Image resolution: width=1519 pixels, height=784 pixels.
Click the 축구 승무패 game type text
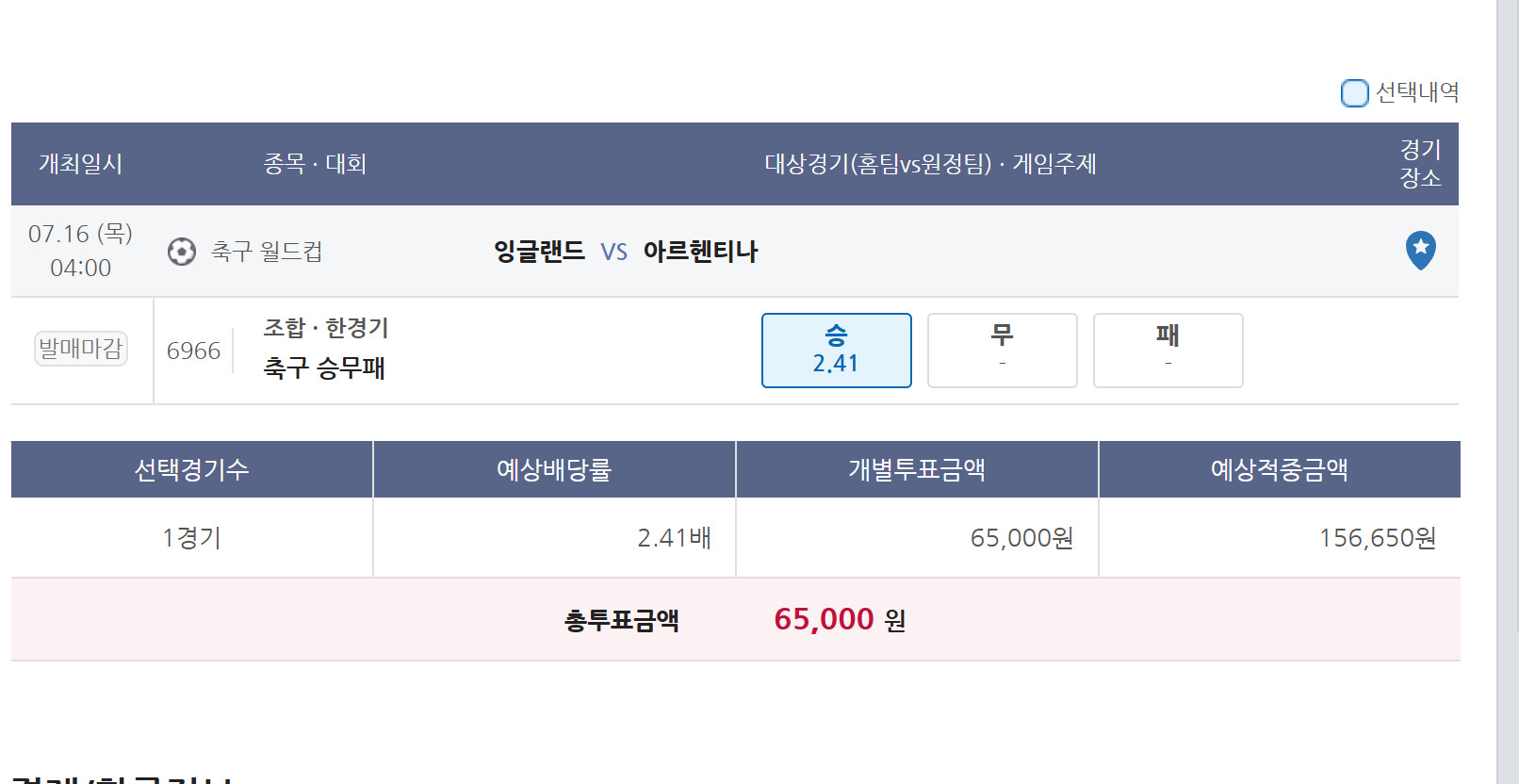pos(324,367)
